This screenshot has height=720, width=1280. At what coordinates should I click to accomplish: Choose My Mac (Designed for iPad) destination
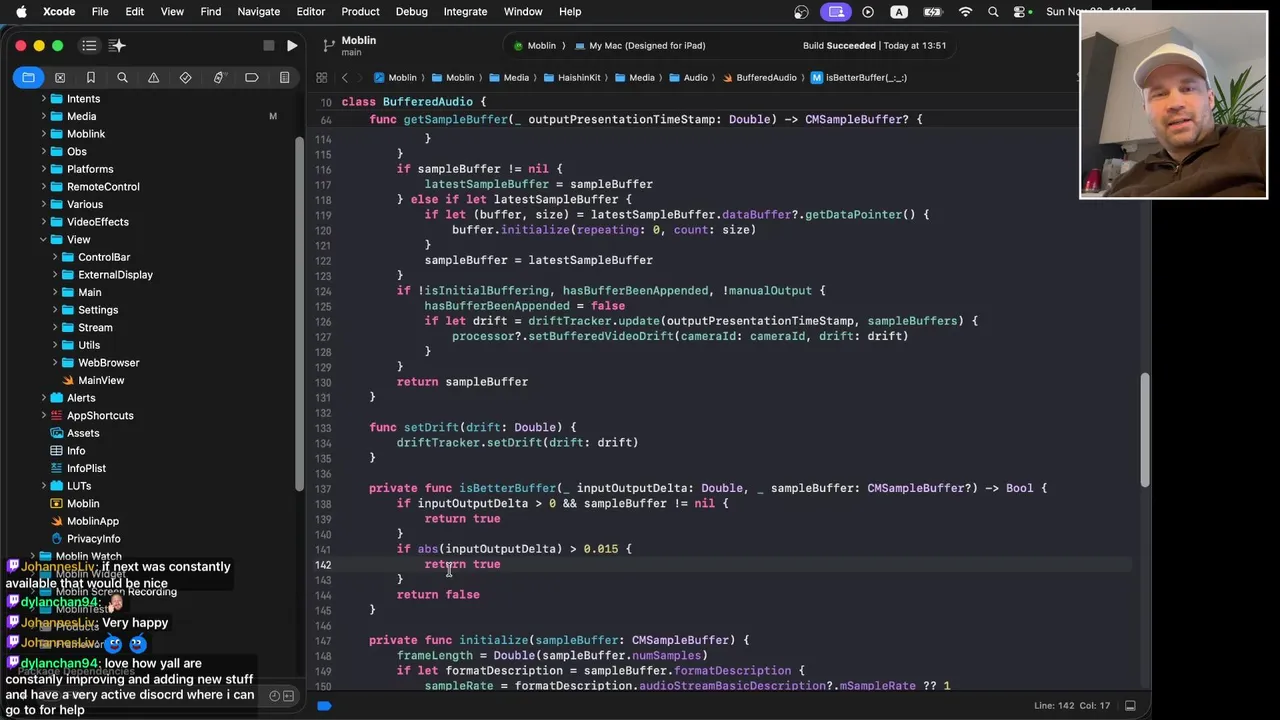[x=639, y=45]
